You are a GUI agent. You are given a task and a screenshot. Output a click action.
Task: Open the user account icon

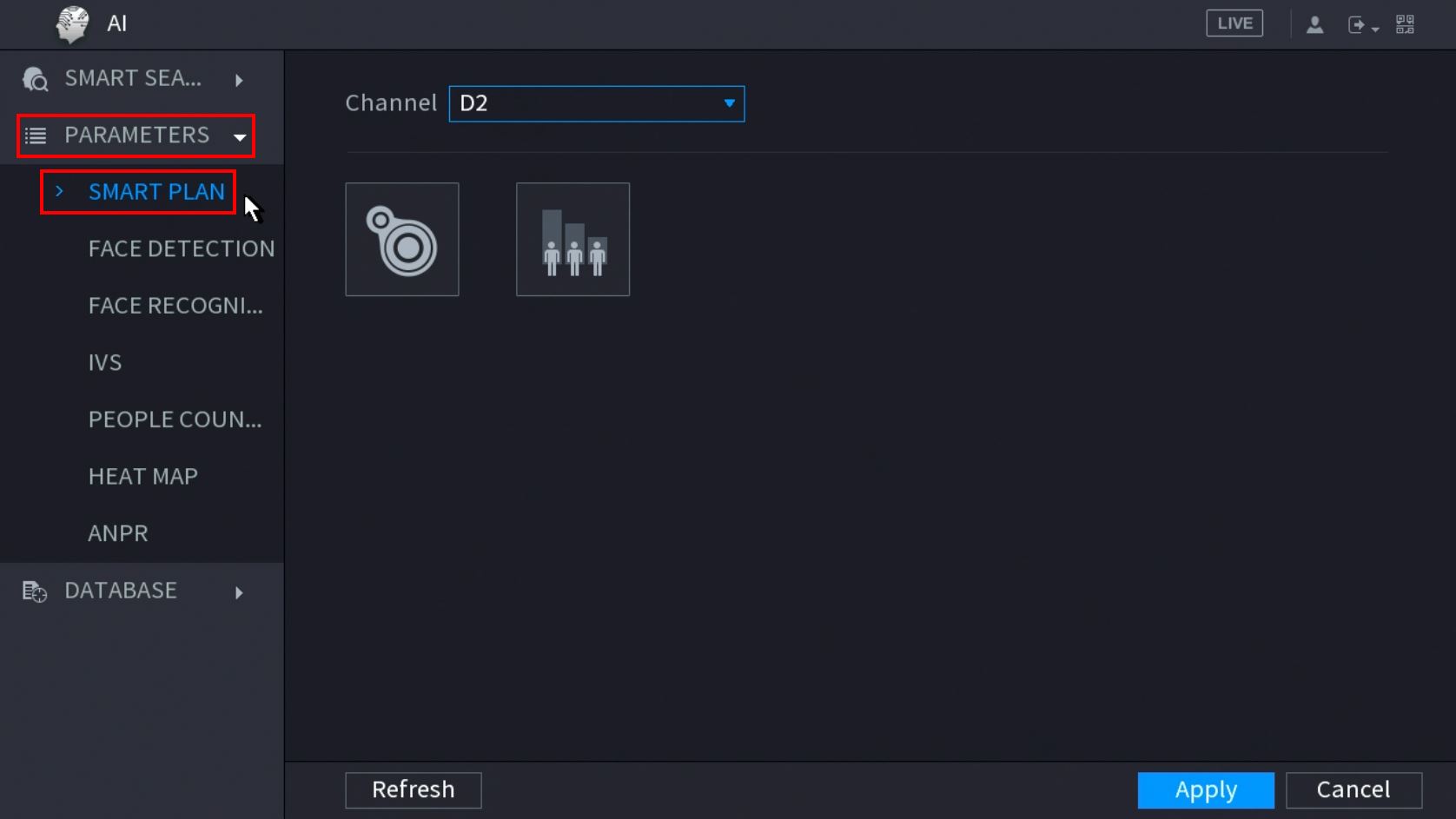coord(1314,24)
